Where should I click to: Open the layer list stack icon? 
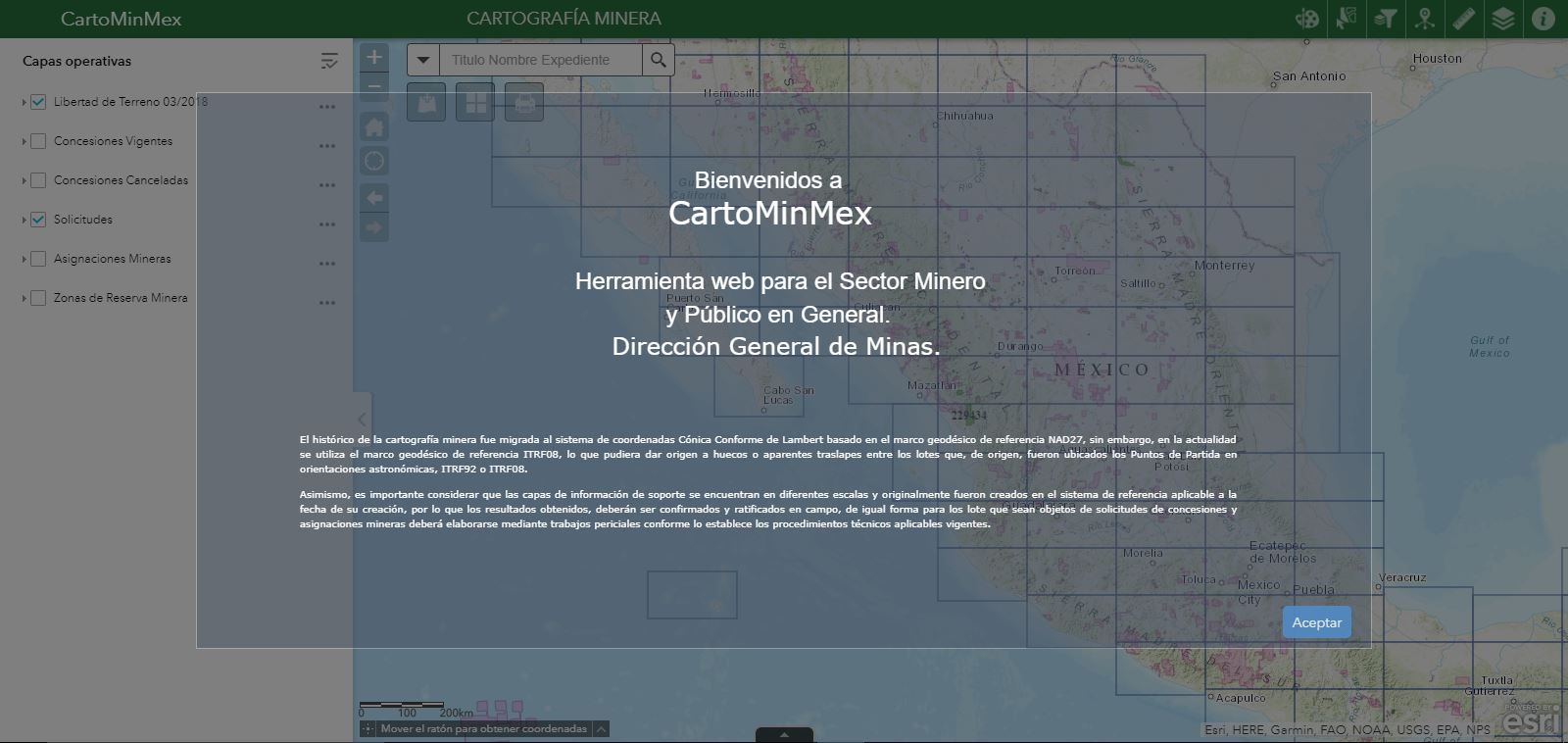pos(1503,19)
